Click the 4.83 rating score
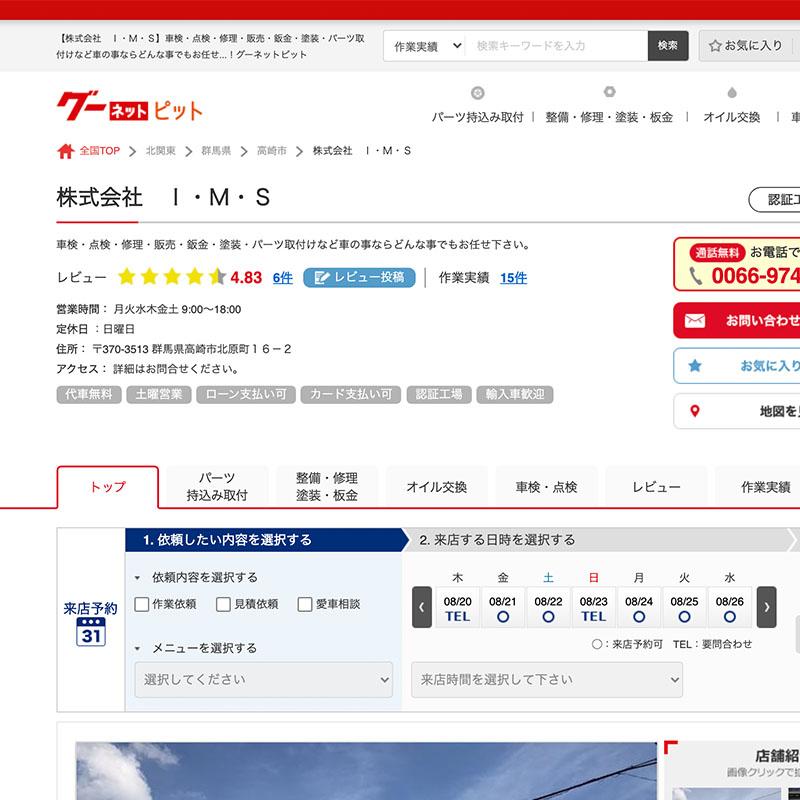This screenshot has height=800, width=800. (246, 278)
